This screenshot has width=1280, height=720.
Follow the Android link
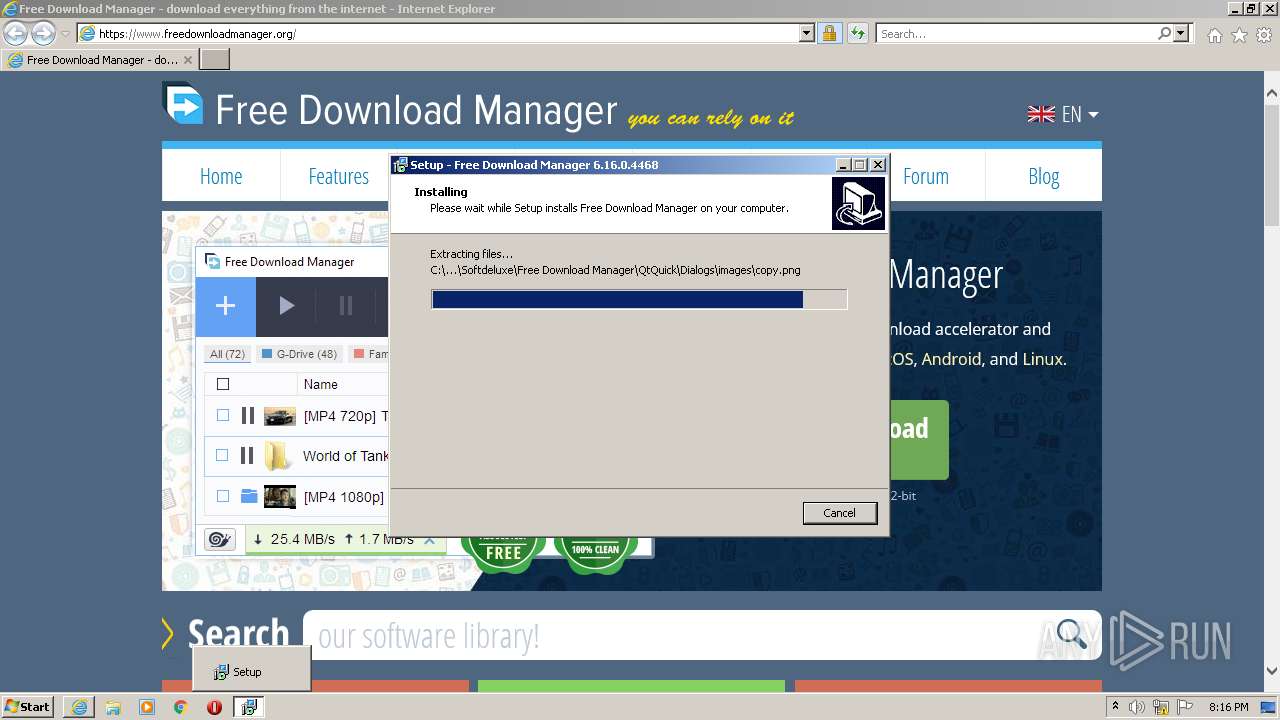tap(951, 359)
